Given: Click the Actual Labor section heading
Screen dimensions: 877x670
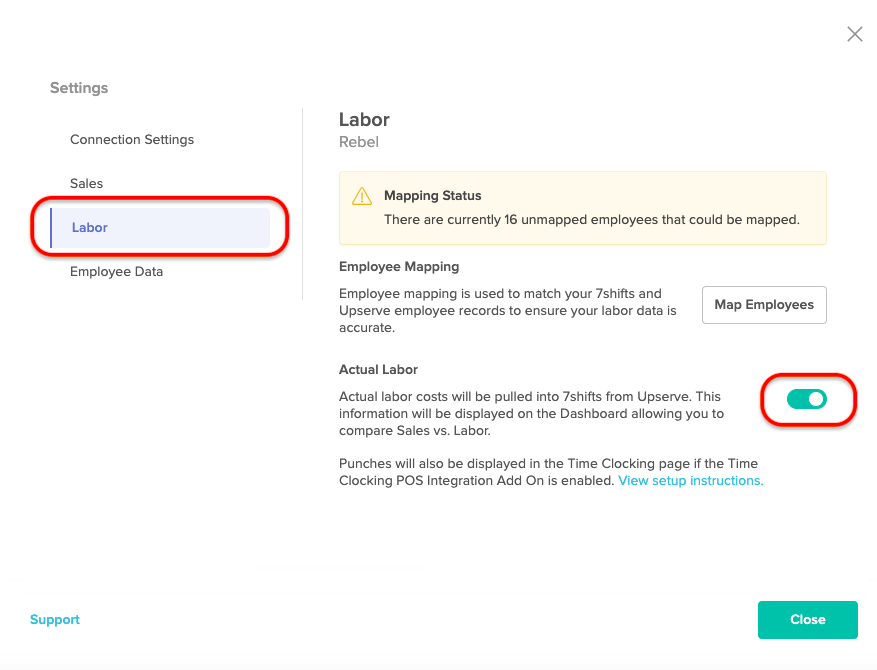Looking at the screenshot, I should click(378, 370).
